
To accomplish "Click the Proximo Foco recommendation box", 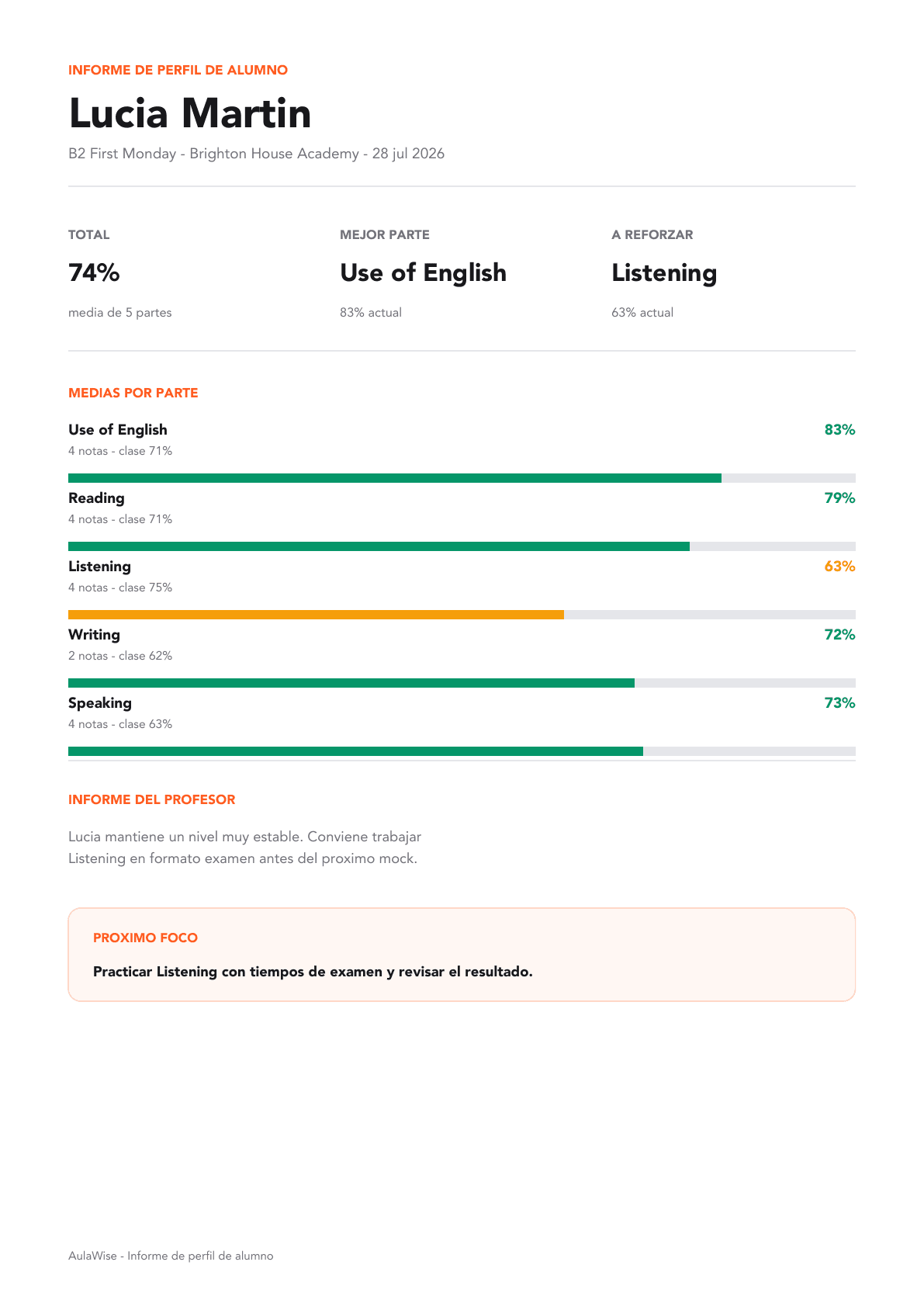I will tap(462, 955).
